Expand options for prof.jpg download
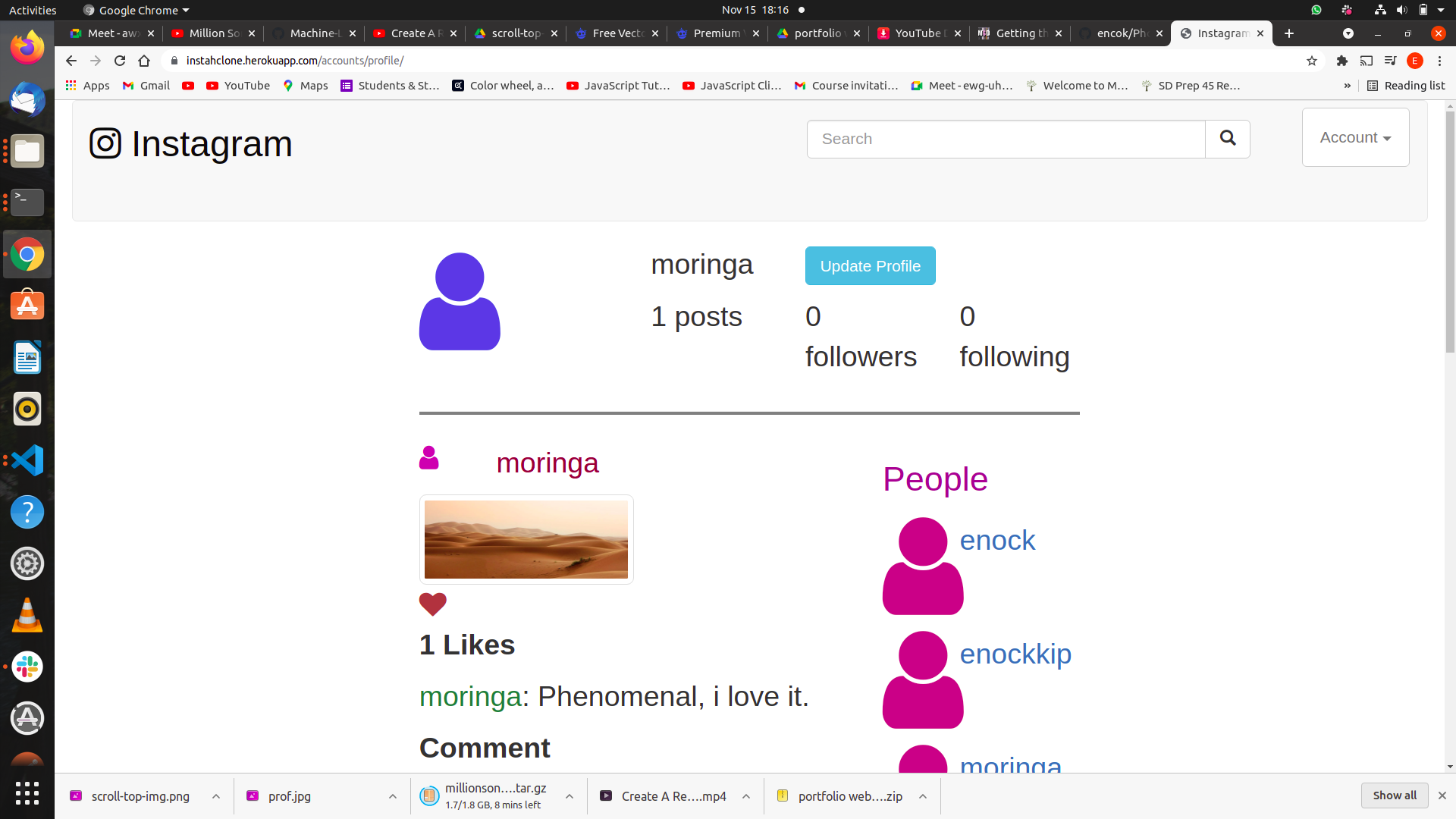1456x819 pixels. click(392, 796)
